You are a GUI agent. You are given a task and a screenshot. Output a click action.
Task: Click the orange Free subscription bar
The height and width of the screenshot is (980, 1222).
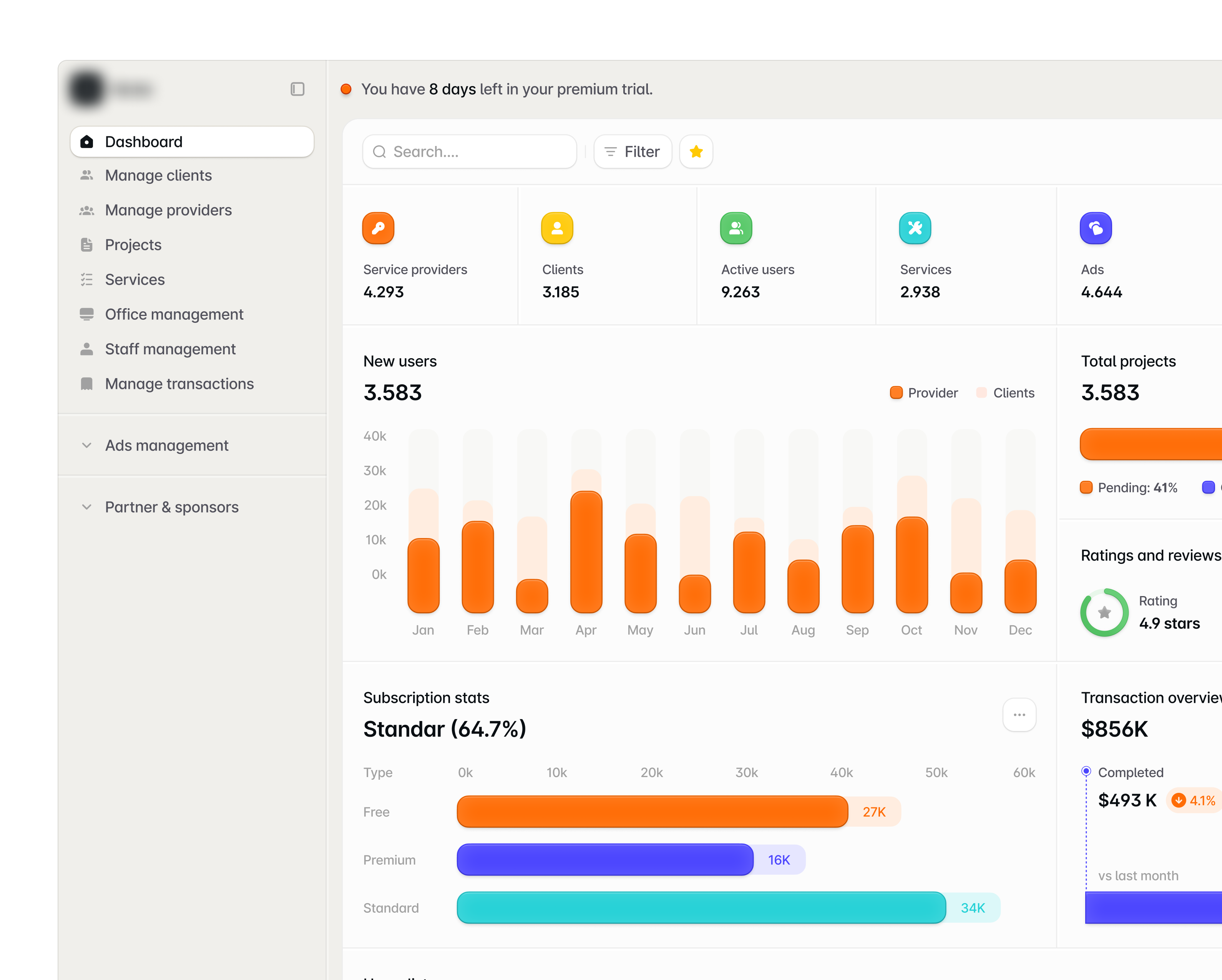(x=652, y=812)
